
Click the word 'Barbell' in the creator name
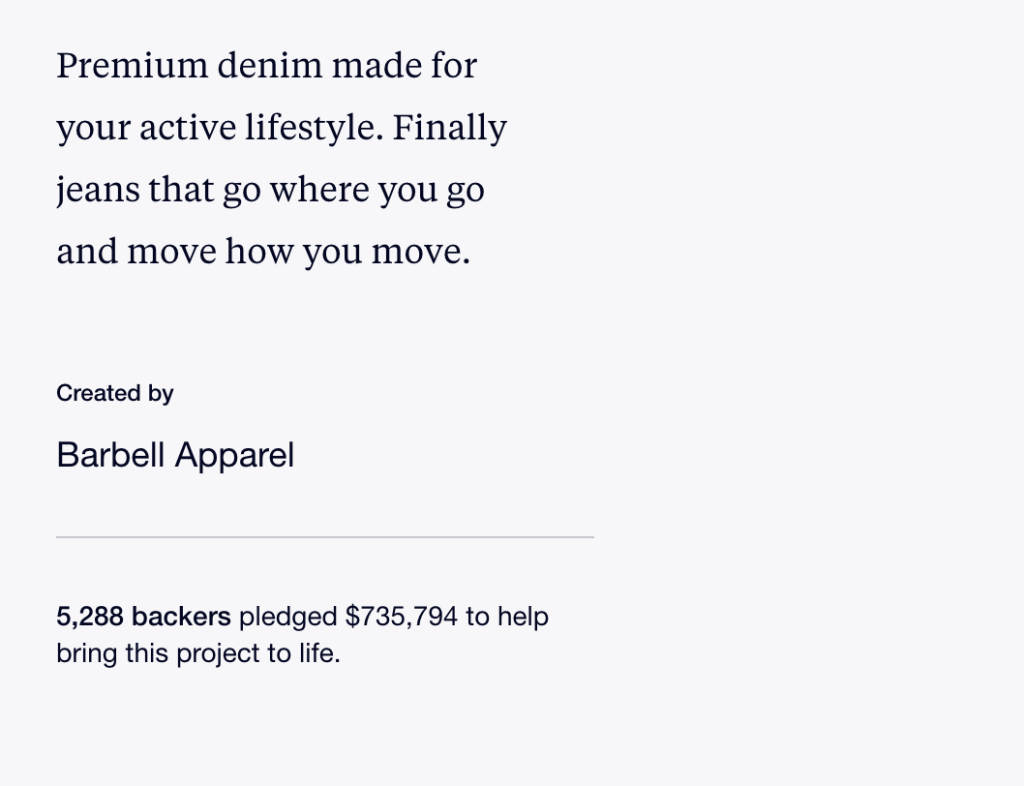[x=110, y=455]
